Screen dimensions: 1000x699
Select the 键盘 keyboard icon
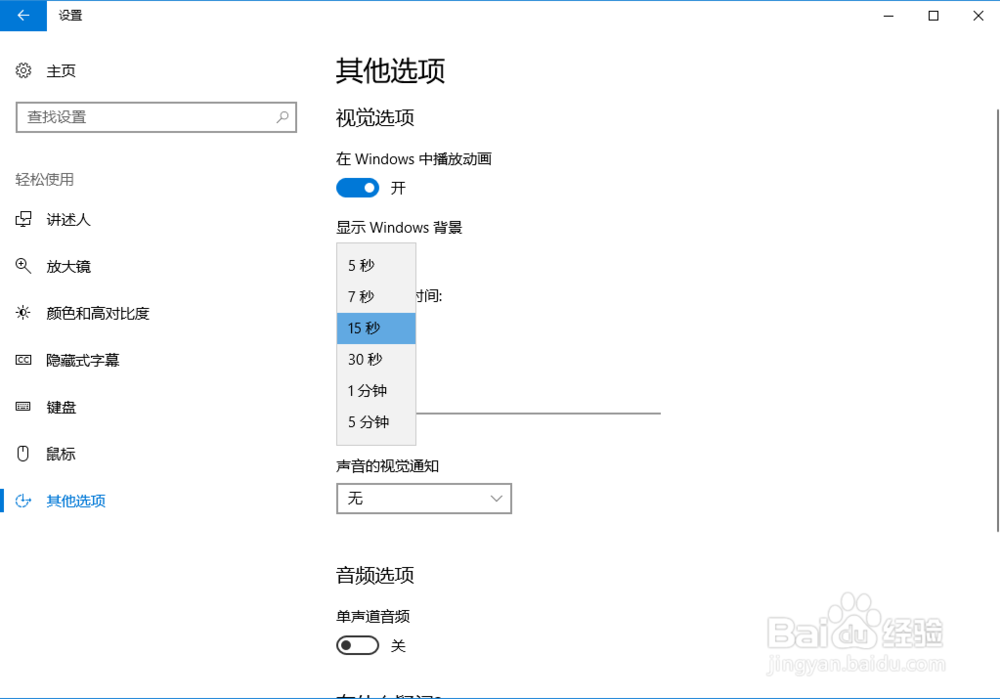click(23, 406)
